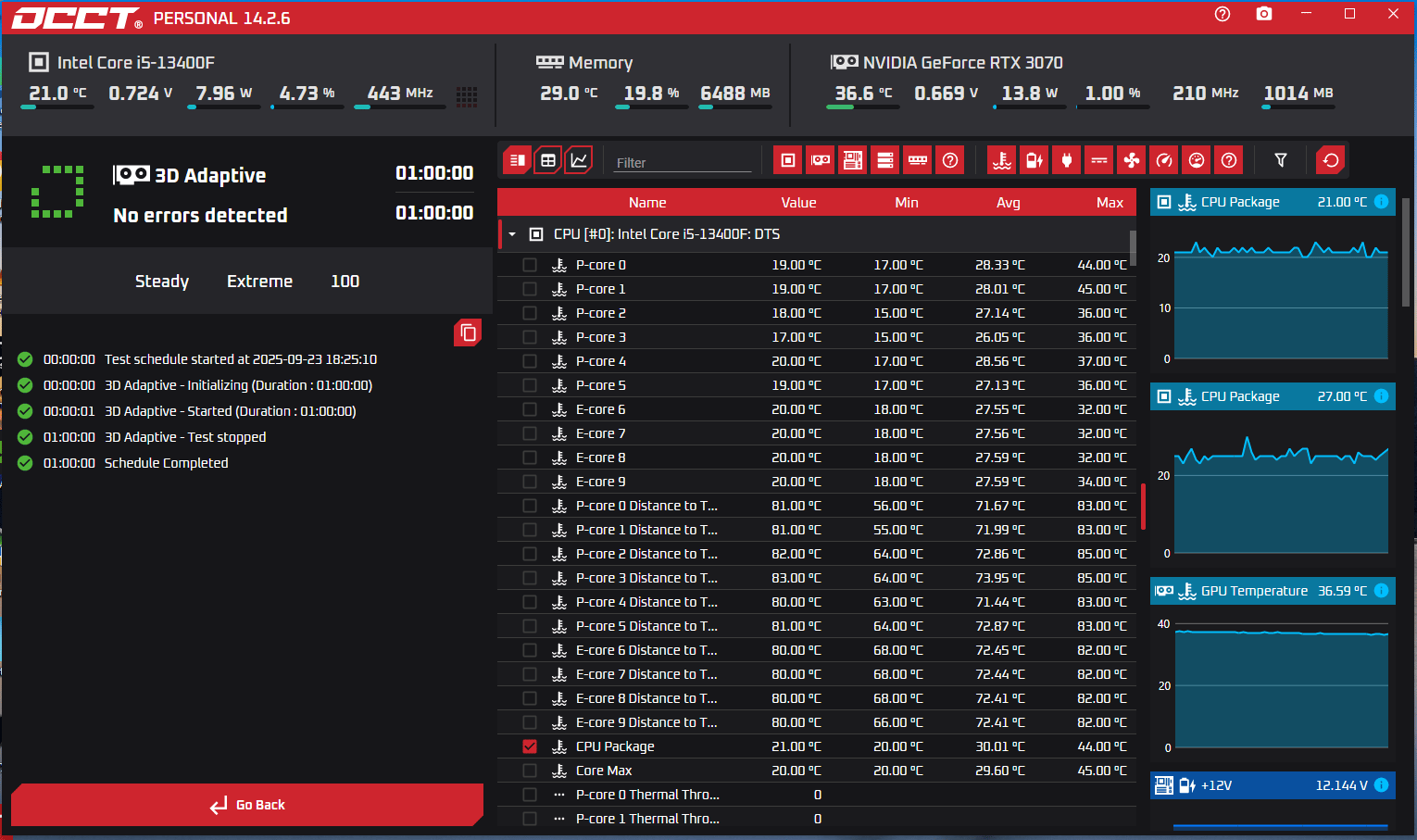Collapse the CPU [#0] Intel Core i5-13400F group
This screenshot has height=840, width=1417.
click(x=512, y=234)
